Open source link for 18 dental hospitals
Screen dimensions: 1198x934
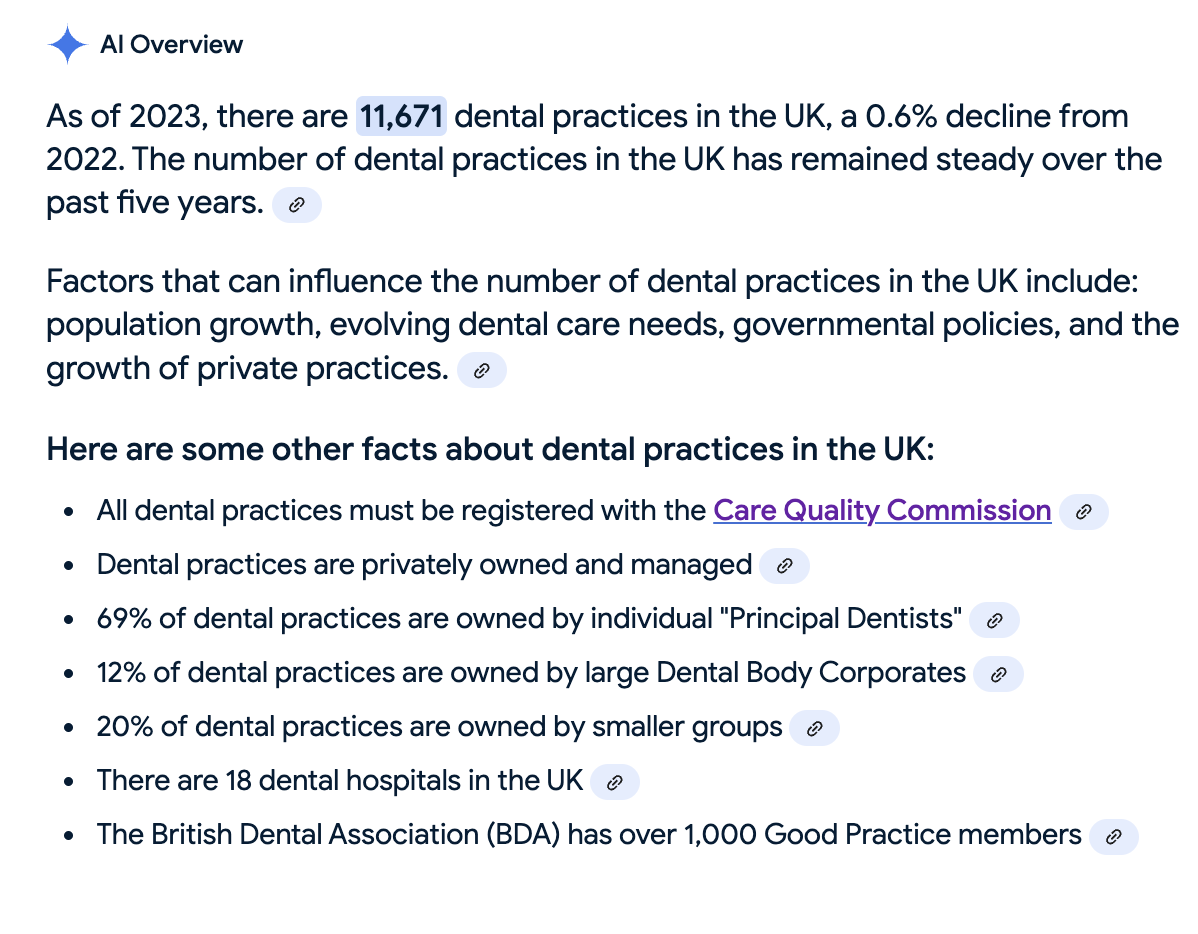(x=614, y=782)
